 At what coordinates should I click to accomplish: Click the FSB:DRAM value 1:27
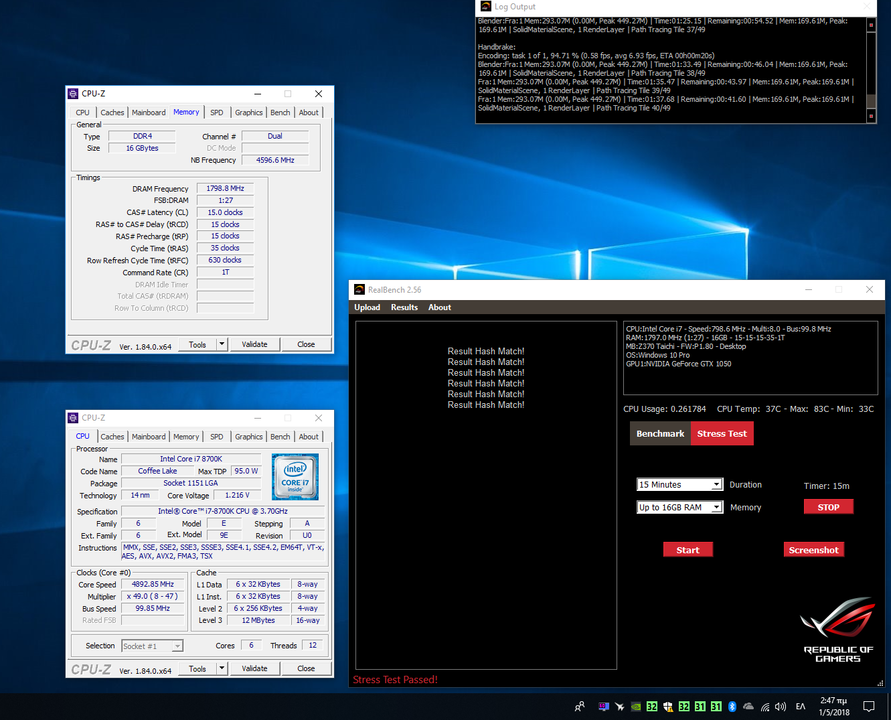(225, 200)
